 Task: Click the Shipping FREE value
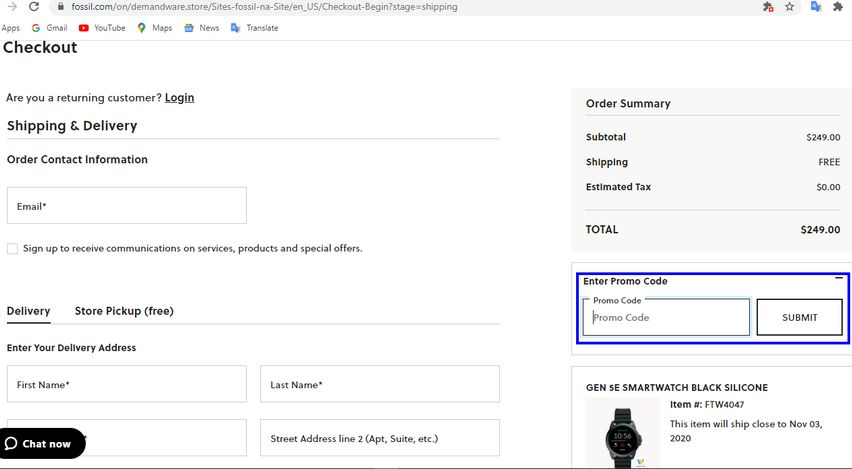829,162
